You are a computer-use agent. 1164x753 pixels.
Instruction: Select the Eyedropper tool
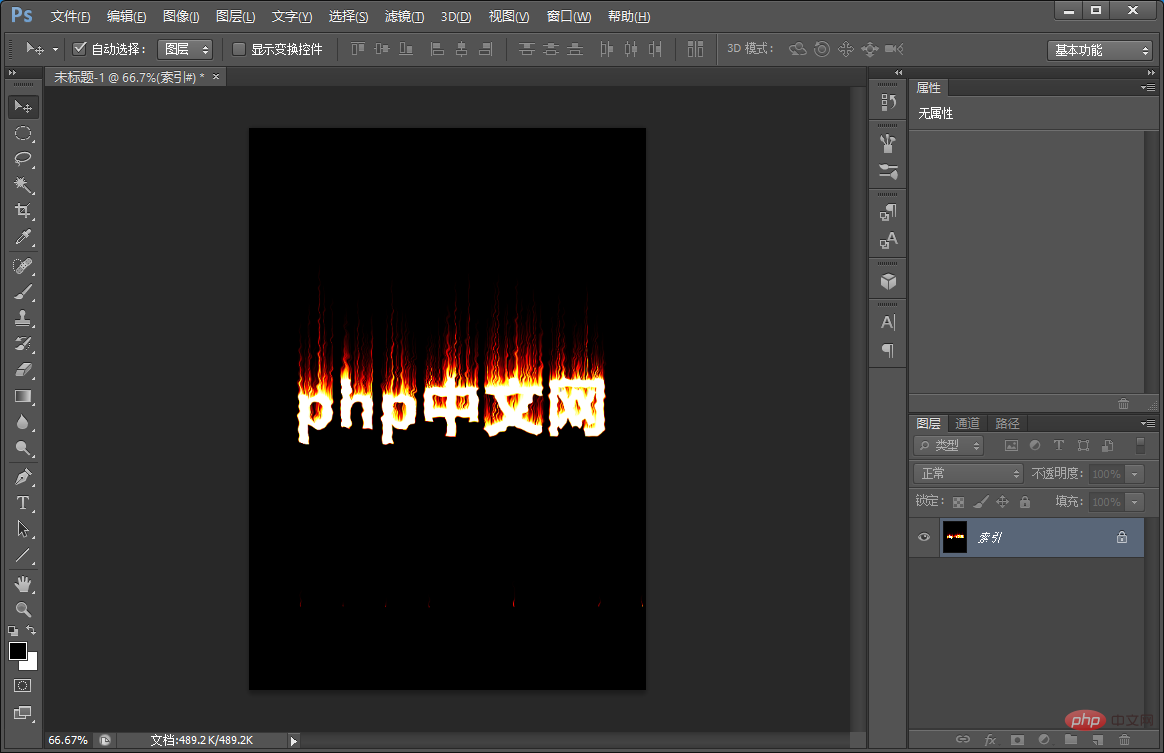click(23, 237)
